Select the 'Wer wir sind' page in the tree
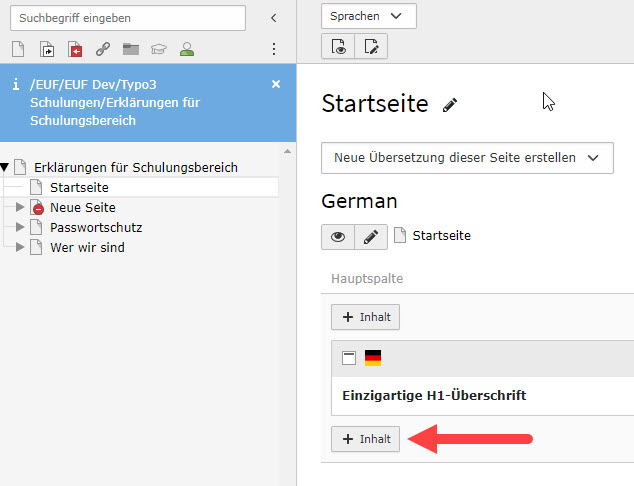This screenshot has width=634, height=486. (x=87, y=247)
